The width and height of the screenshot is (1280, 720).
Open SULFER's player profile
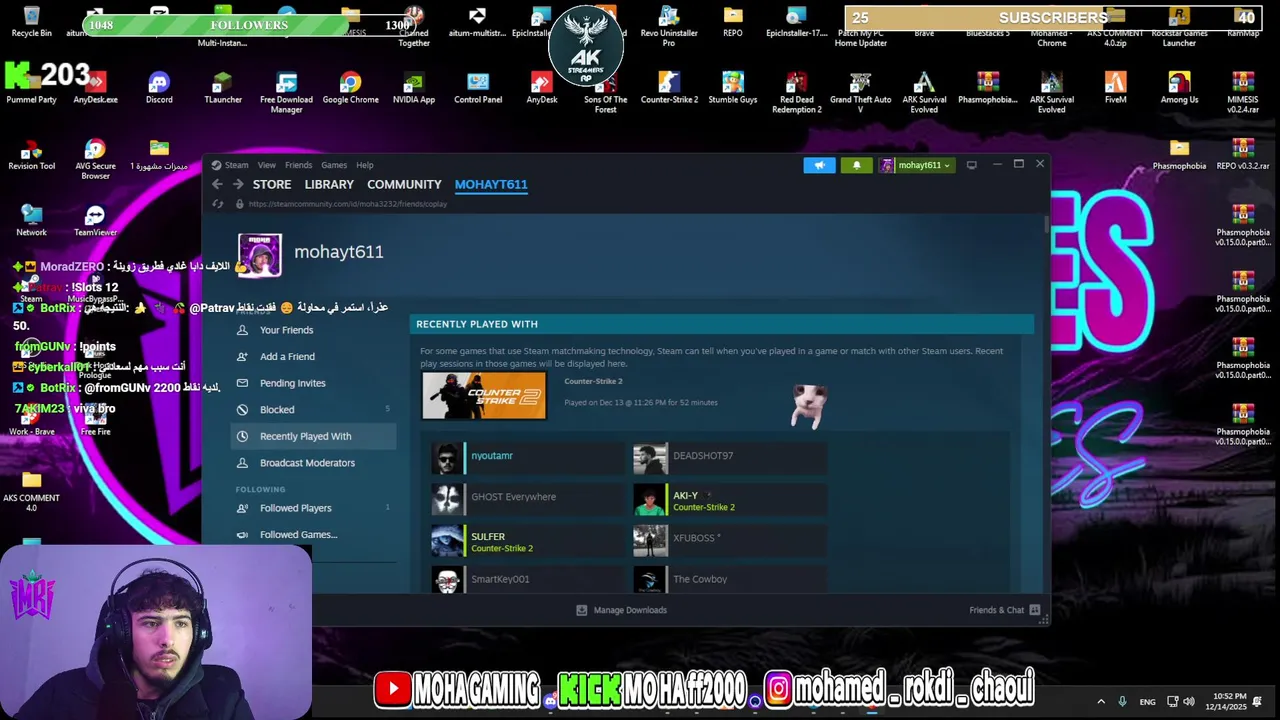[x=528, y=541]
